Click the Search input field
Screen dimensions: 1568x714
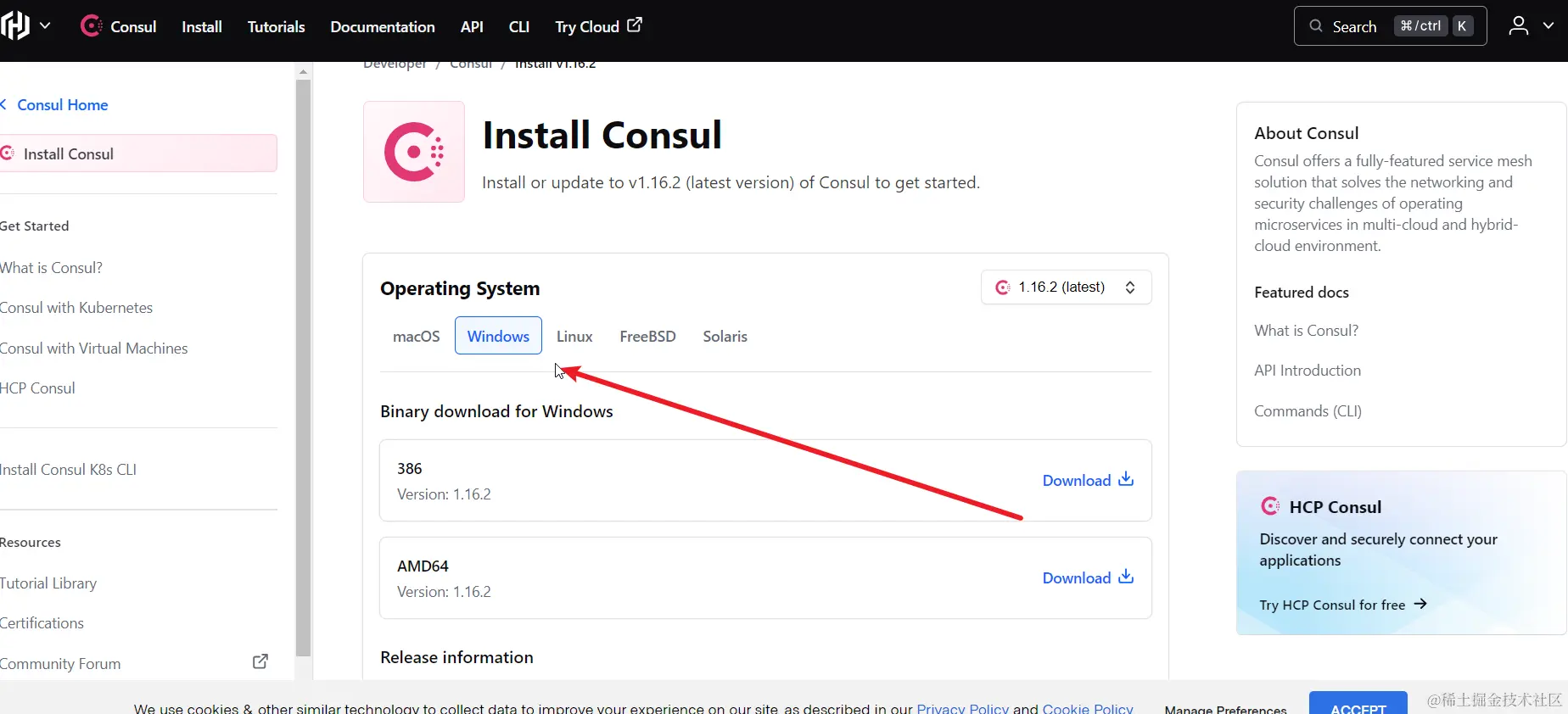pyautogui.click(x=1390, y=26)
